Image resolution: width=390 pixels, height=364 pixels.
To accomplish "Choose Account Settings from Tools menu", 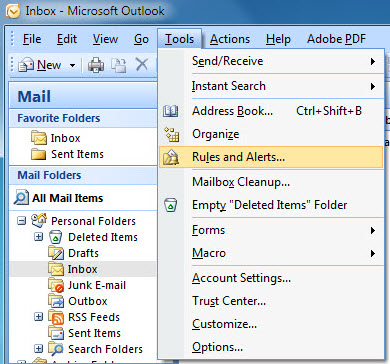I will (241, 278).
